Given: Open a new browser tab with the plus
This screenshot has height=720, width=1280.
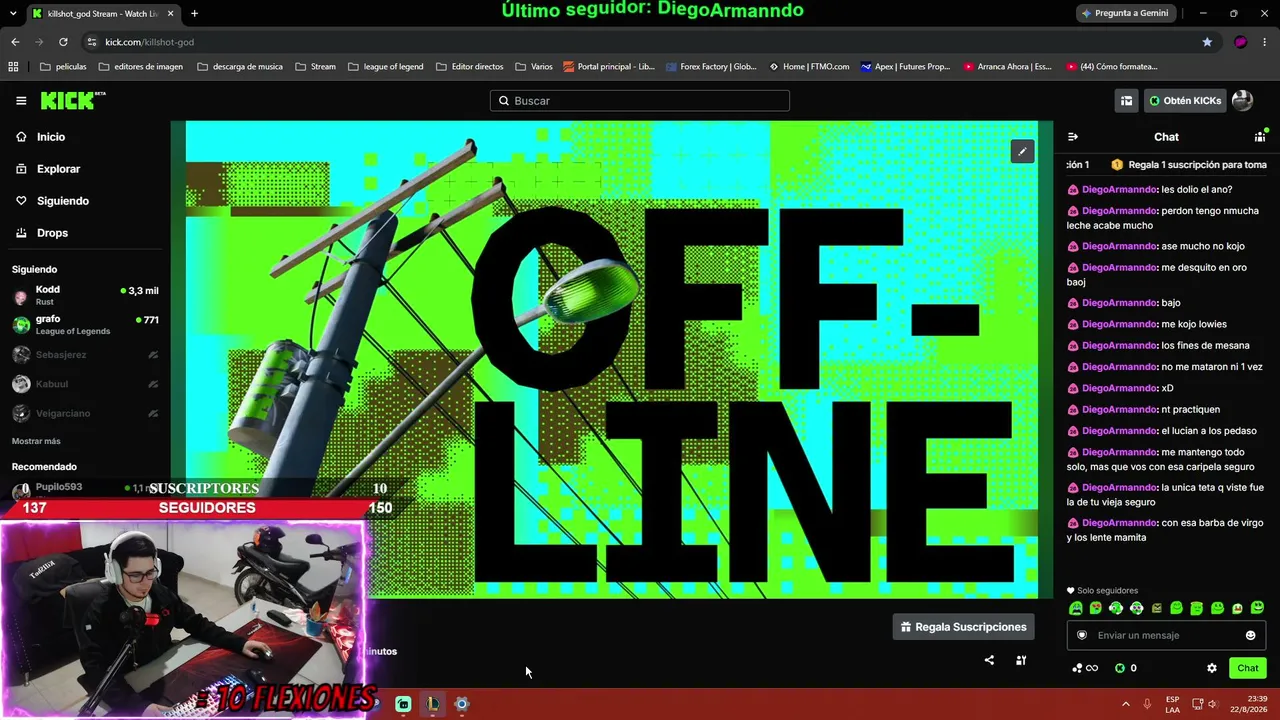Looking at the screenshot, I should (x=194, y=14).
